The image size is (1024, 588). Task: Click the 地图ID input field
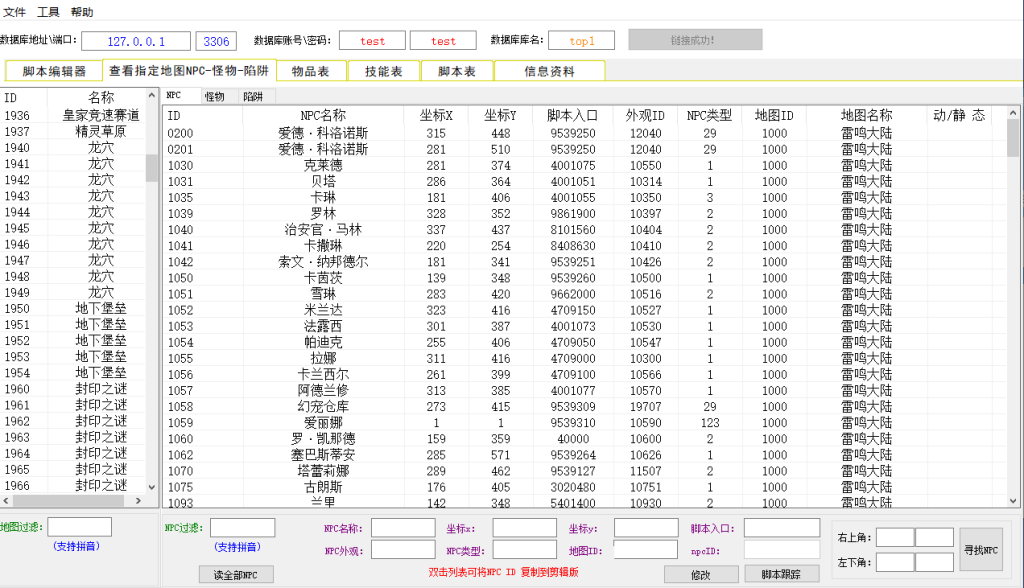646,549
